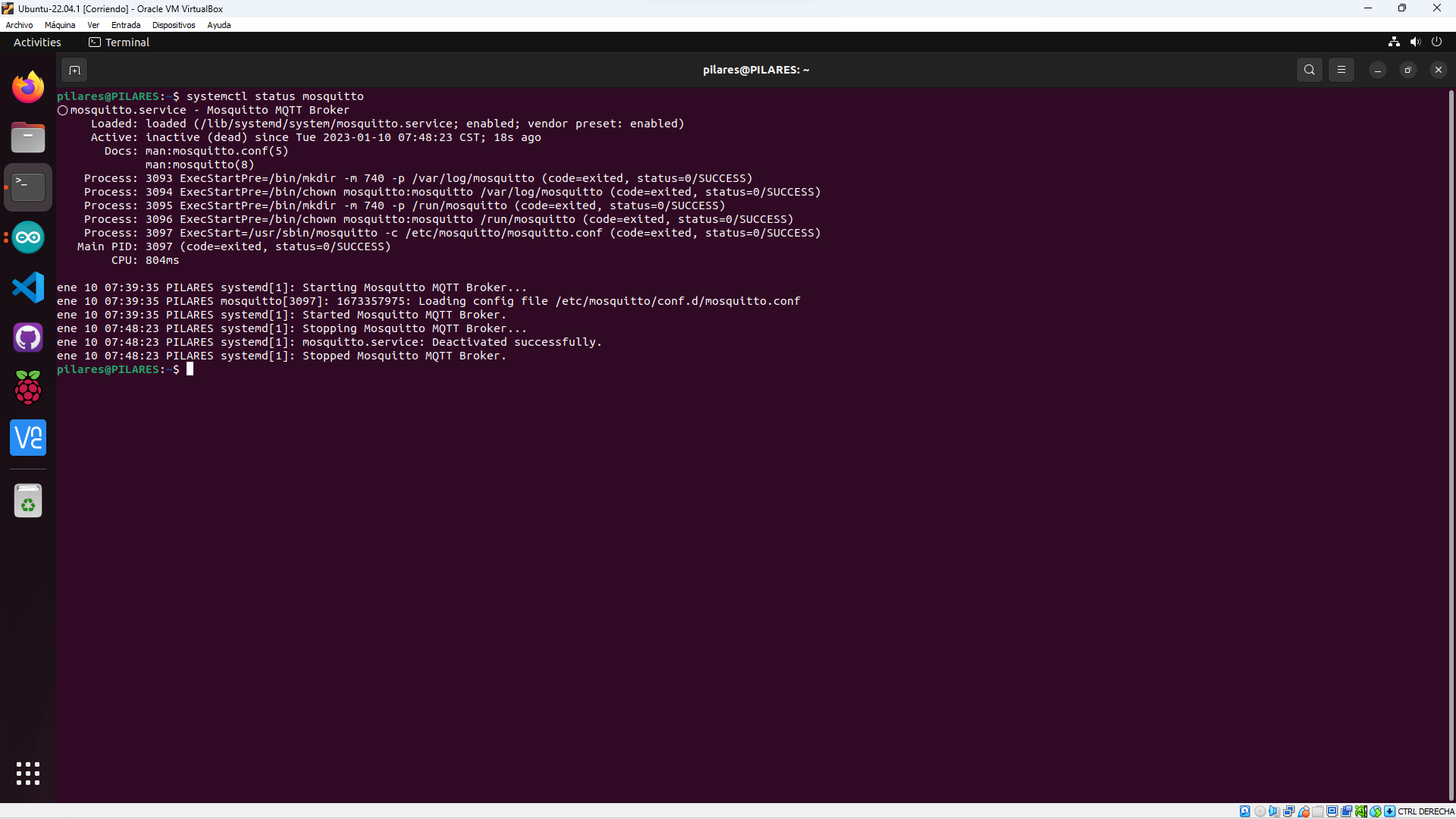Open a new terminal tab button

74,70
